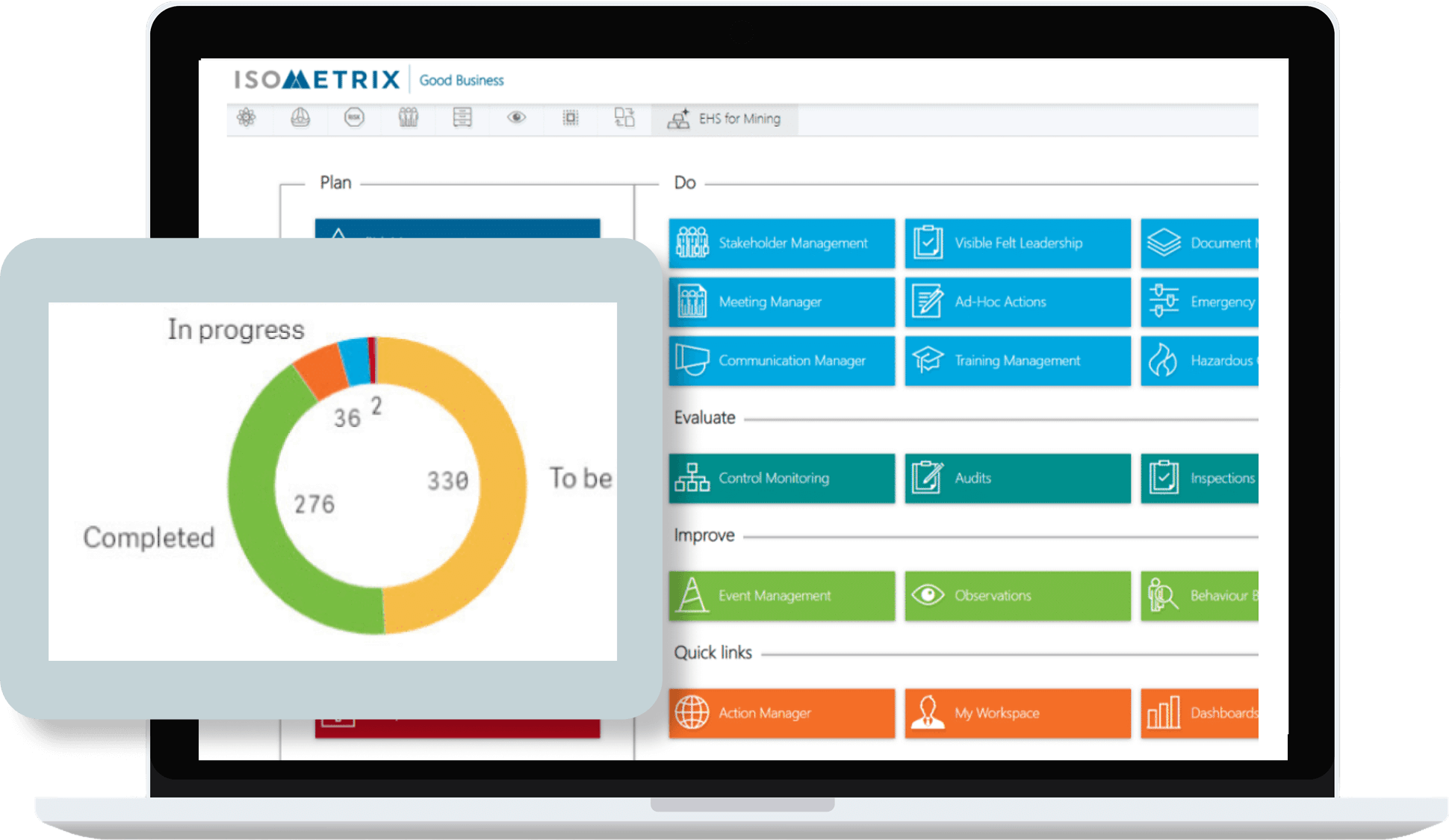The height and width of the screenshot is (840, 1452).
Task: Open Action Manager quick link
Action: [781, 713]
